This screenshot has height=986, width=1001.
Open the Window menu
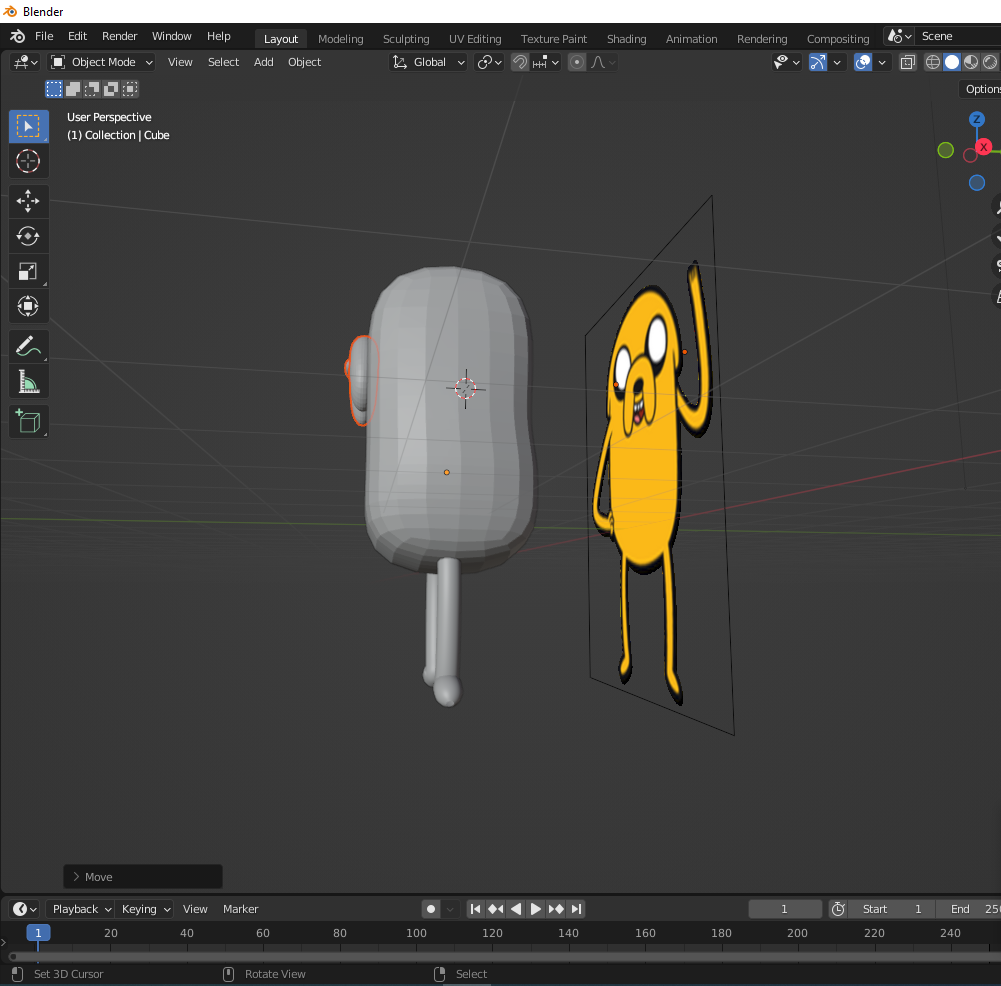coord(172,36)
